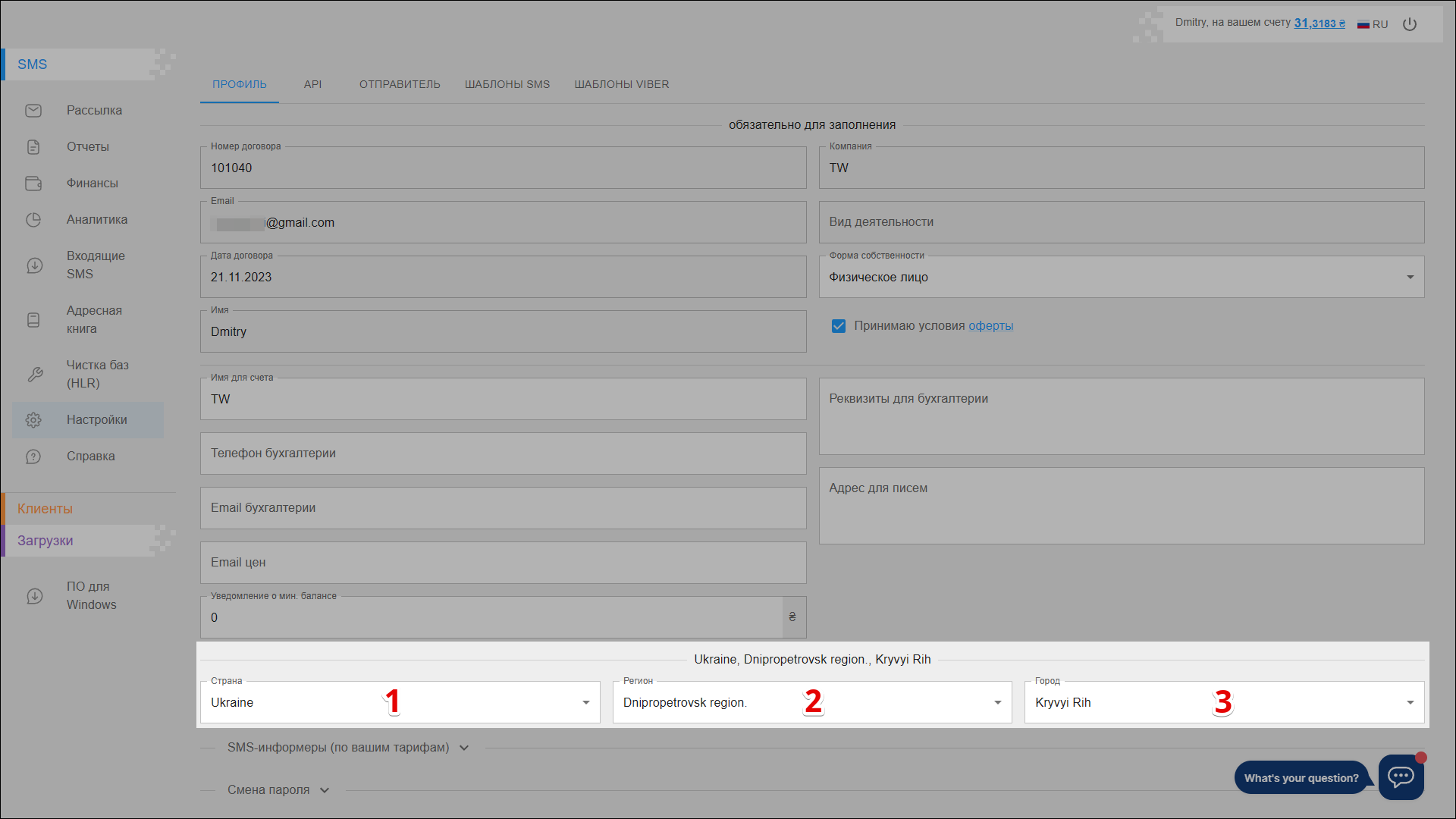The width and height of the screenshot is (1456, 819).
Task: Click the envelope icon next to Рассылка
Action: click(33, 111)
